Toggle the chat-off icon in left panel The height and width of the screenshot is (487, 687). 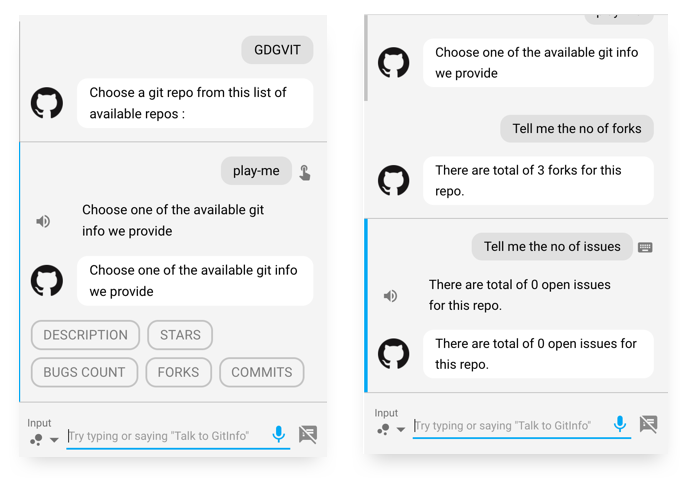pyautogui.click(x=308, y=434)
